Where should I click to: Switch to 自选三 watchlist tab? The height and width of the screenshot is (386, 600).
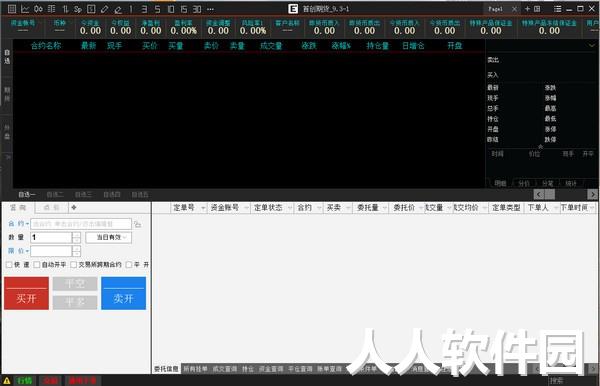point(83,195)
